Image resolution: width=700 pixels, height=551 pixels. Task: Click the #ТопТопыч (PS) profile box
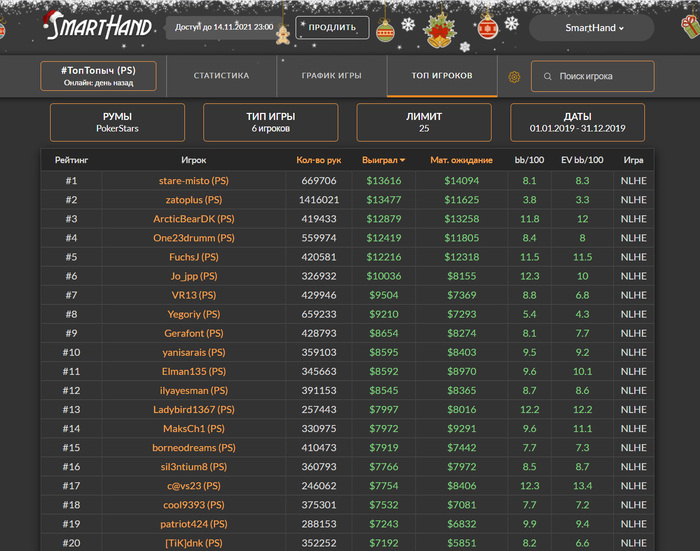click(98, 76)
